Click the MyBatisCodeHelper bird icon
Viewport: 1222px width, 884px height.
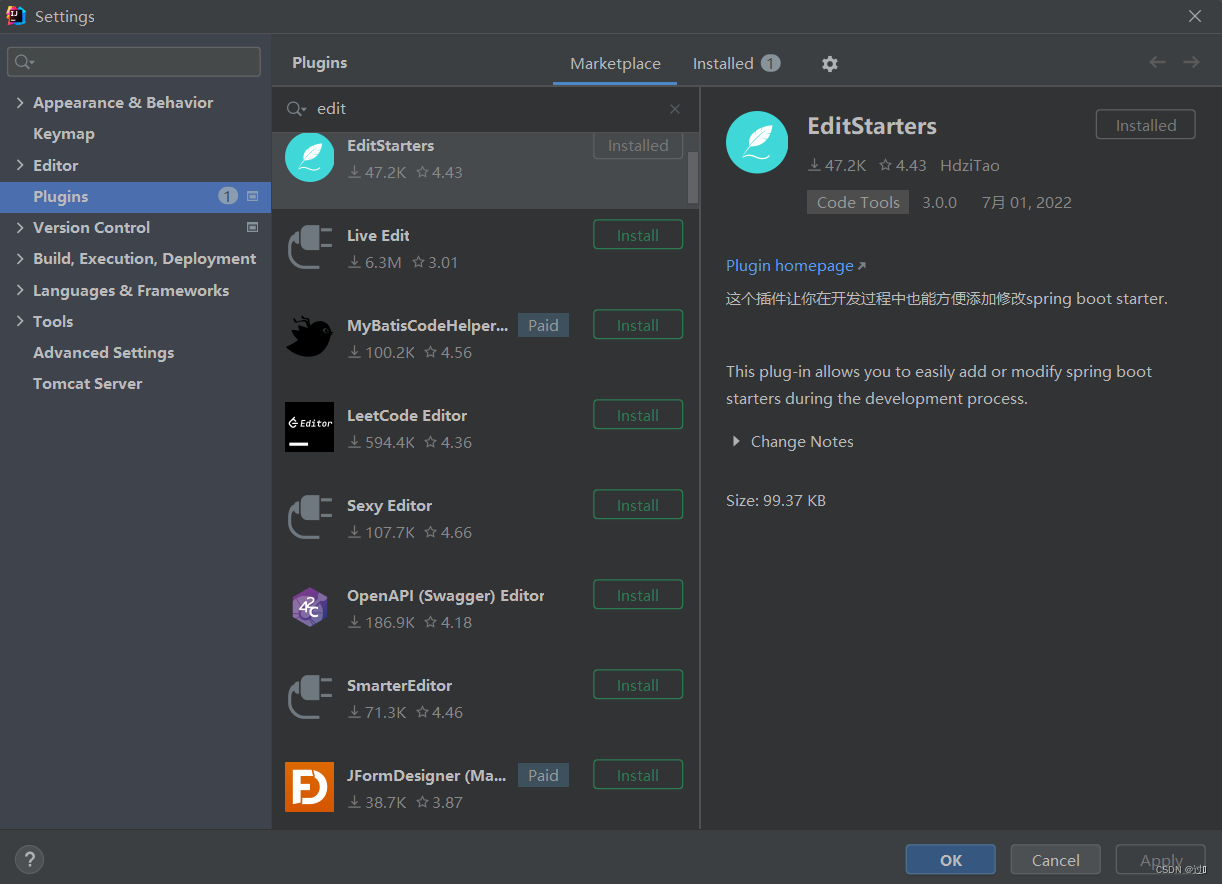(x=310, y=338)
